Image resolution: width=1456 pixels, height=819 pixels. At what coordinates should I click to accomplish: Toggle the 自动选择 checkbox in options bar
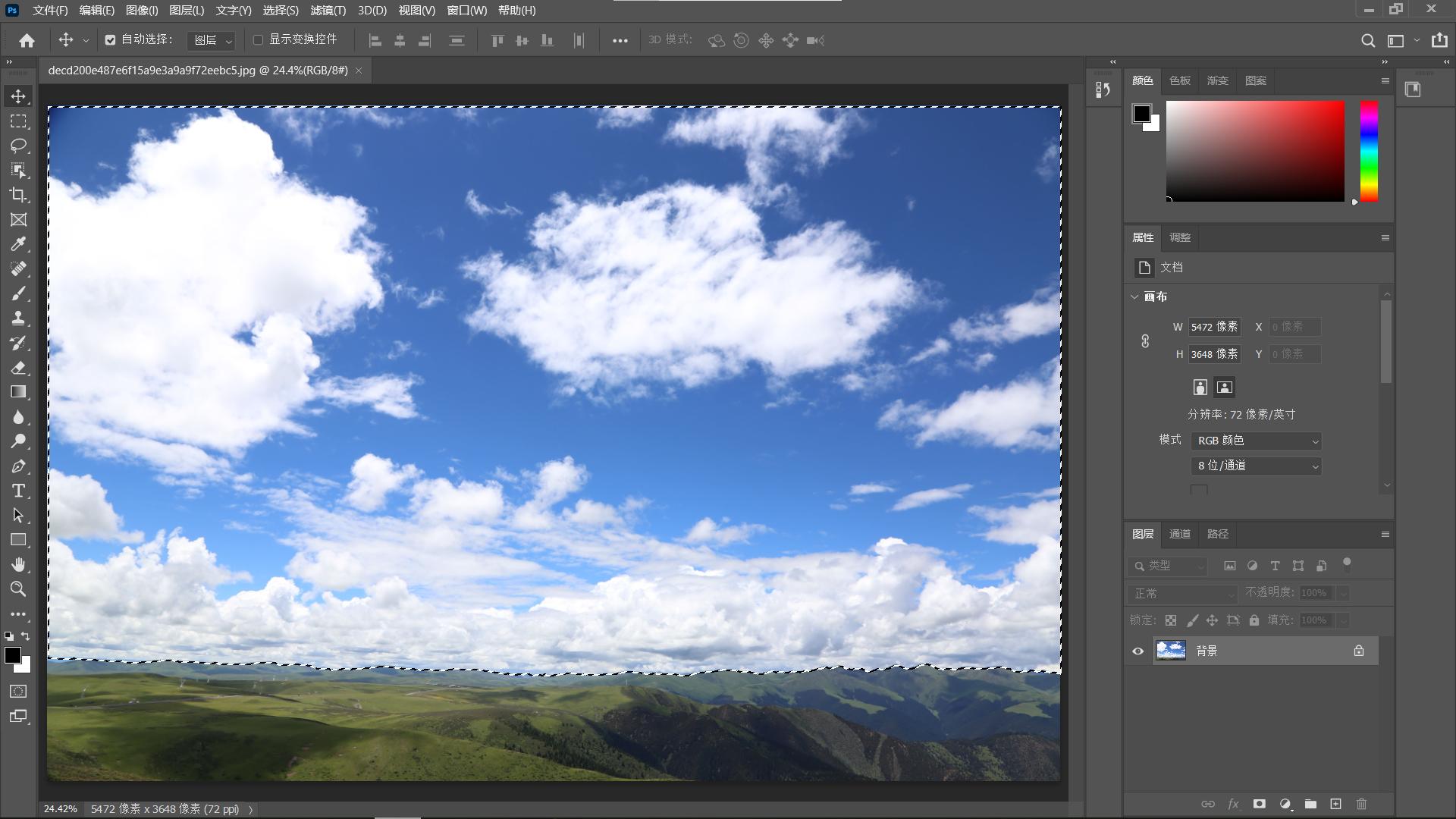[111, 39]
